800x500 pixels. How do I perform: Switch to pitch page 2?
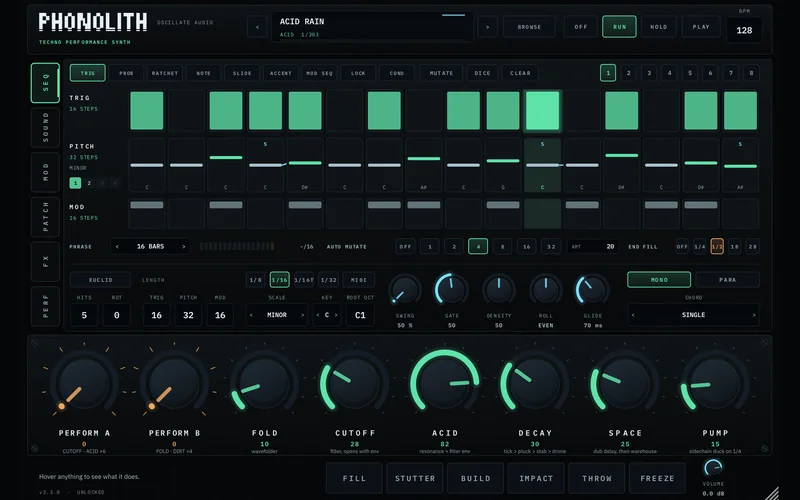89,183
